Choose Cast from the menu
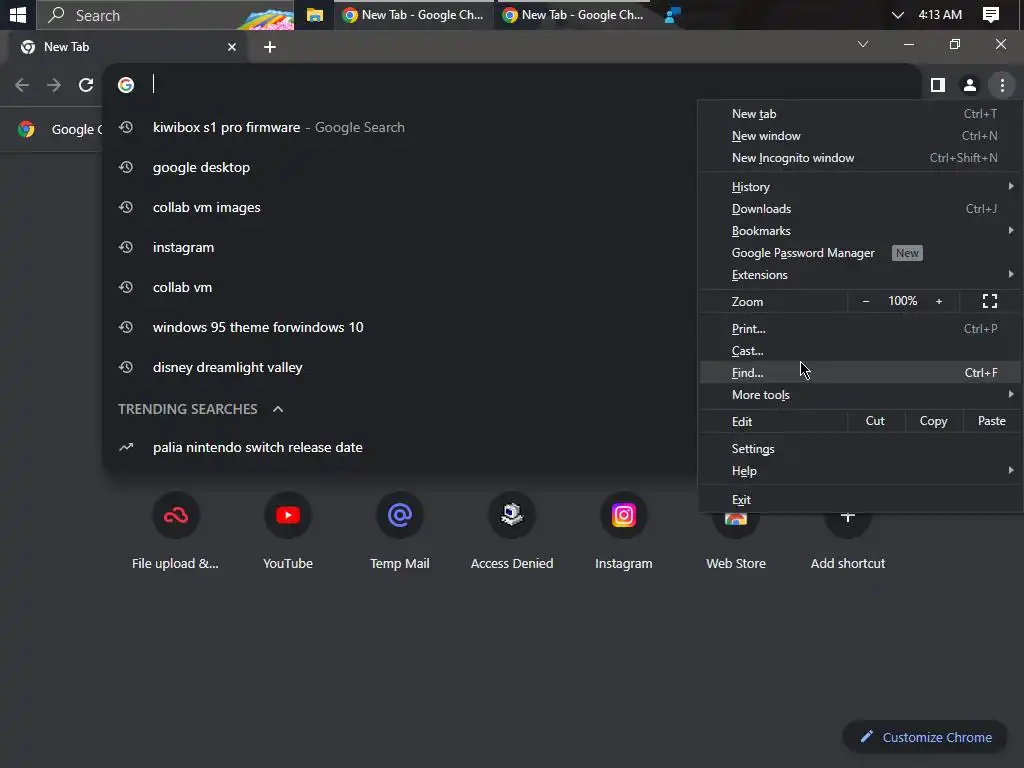 click(861, 351)
